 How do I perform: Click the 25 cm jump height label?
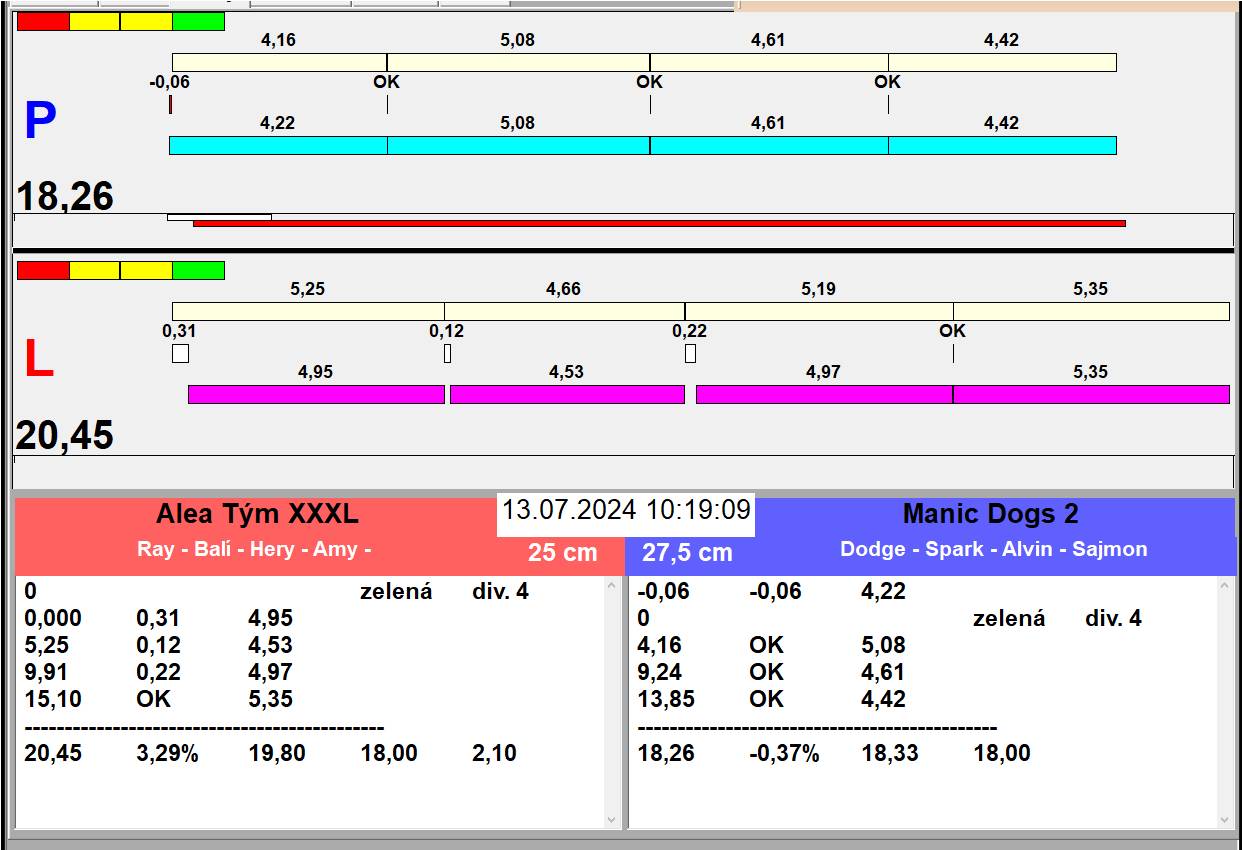563,552
